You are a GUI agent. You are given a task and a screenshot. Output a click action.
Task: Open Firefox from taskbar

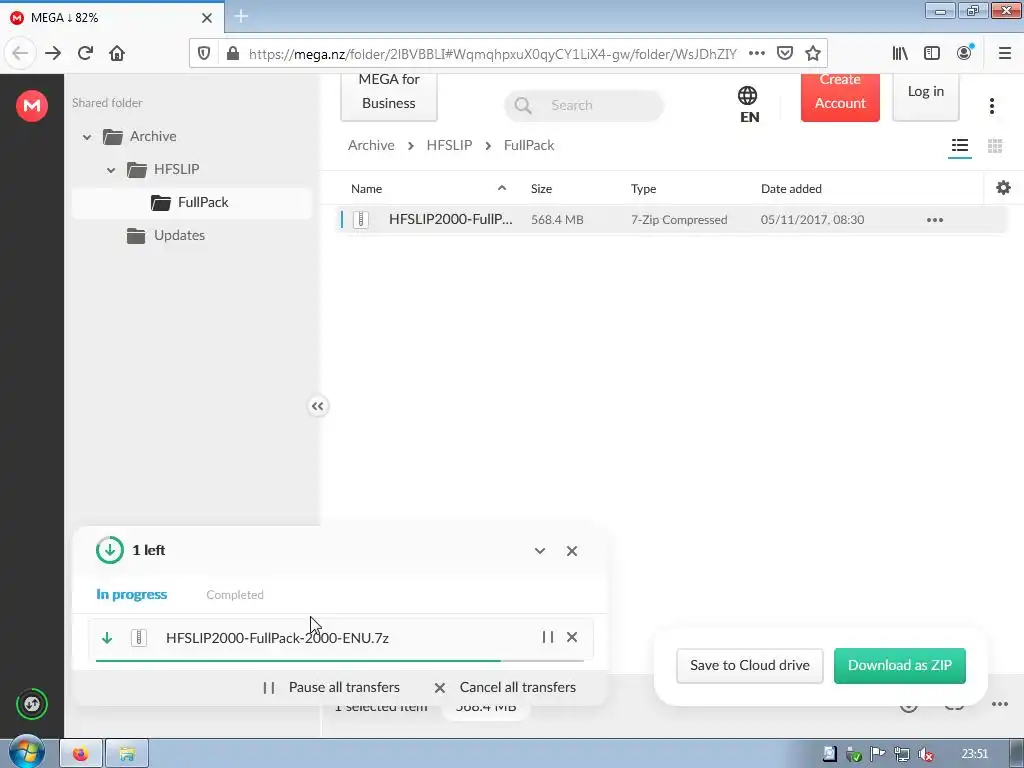81,754
